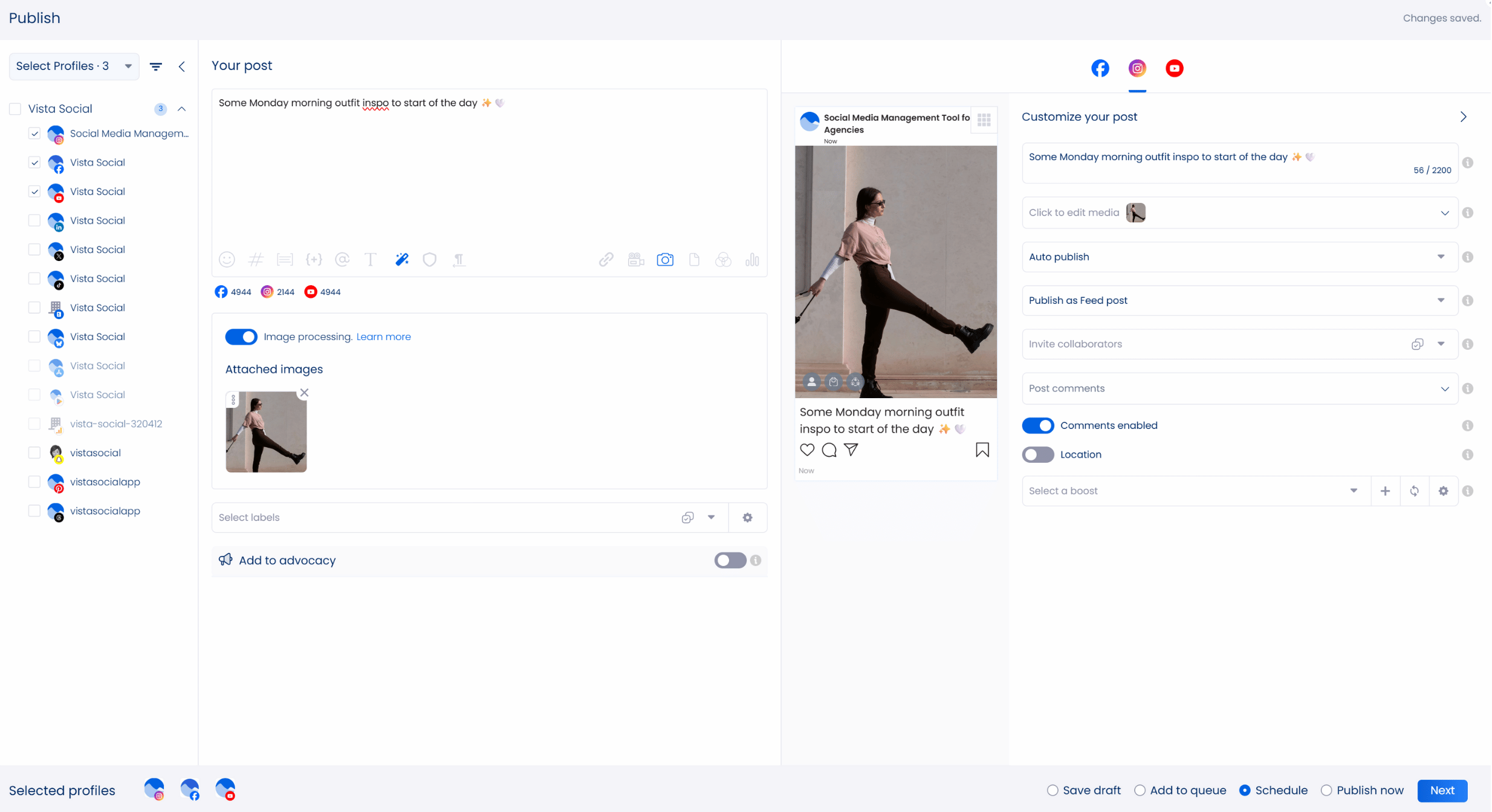
Task: Click the link chain icon
Action: pyautogui.click(x=606, y=260)
